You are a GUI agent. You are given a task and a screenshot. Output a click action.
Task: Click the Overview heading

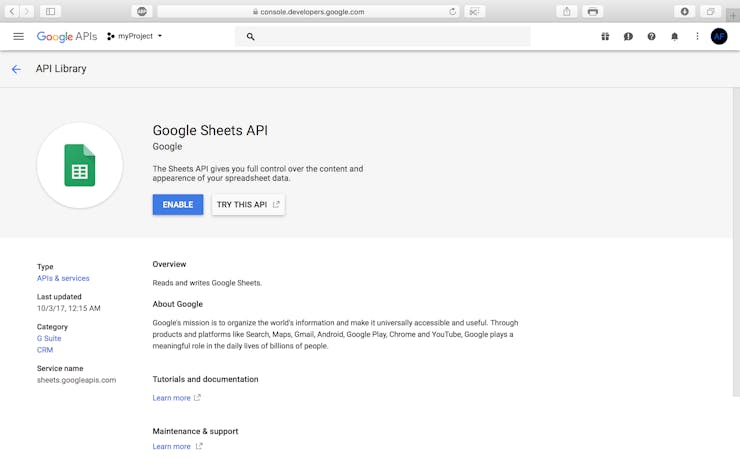point(169,264)
